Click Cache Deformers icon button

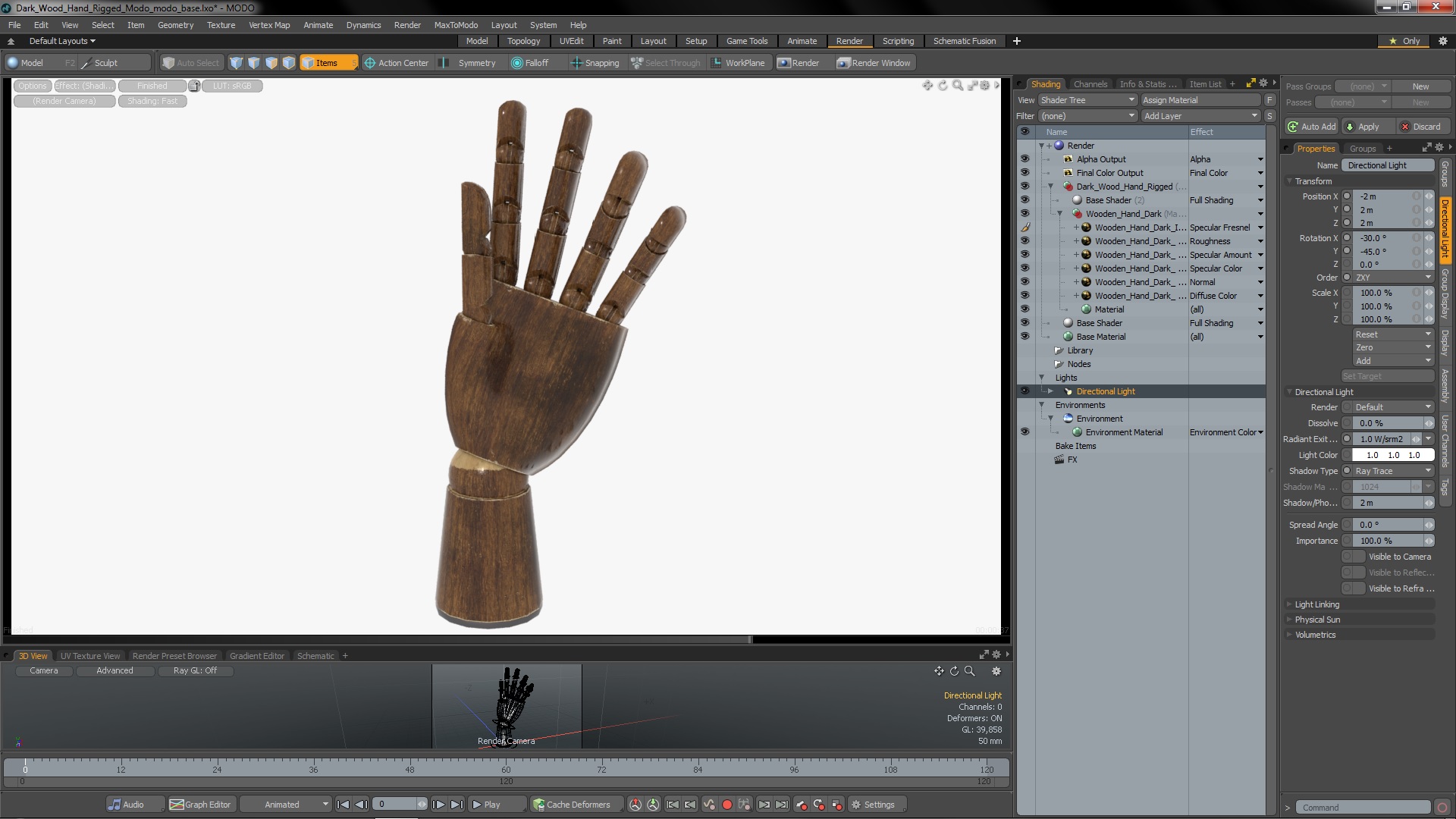(538, 805)
